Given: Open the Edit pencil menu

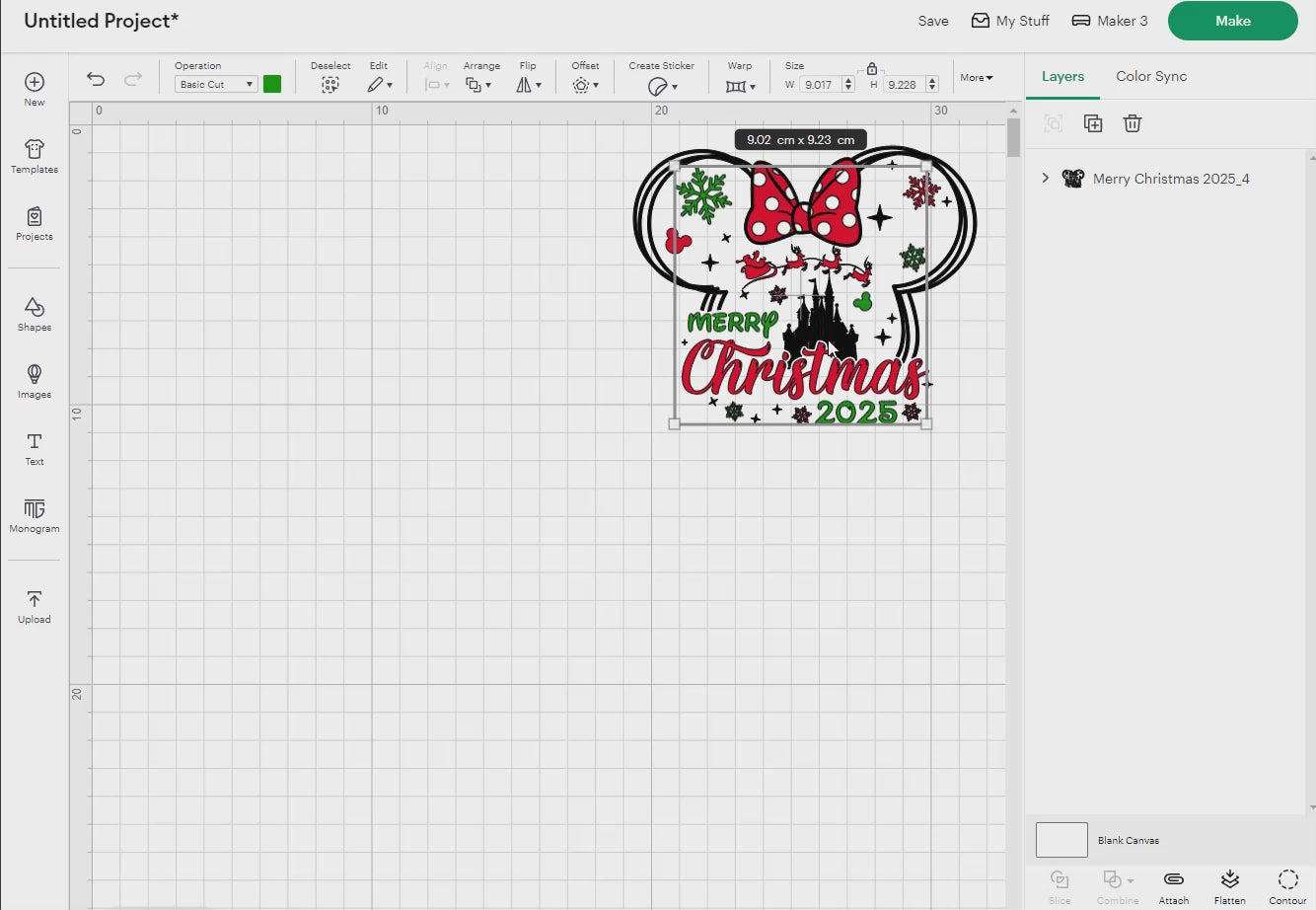Looking at the screenshot, I should coord(380,85).
